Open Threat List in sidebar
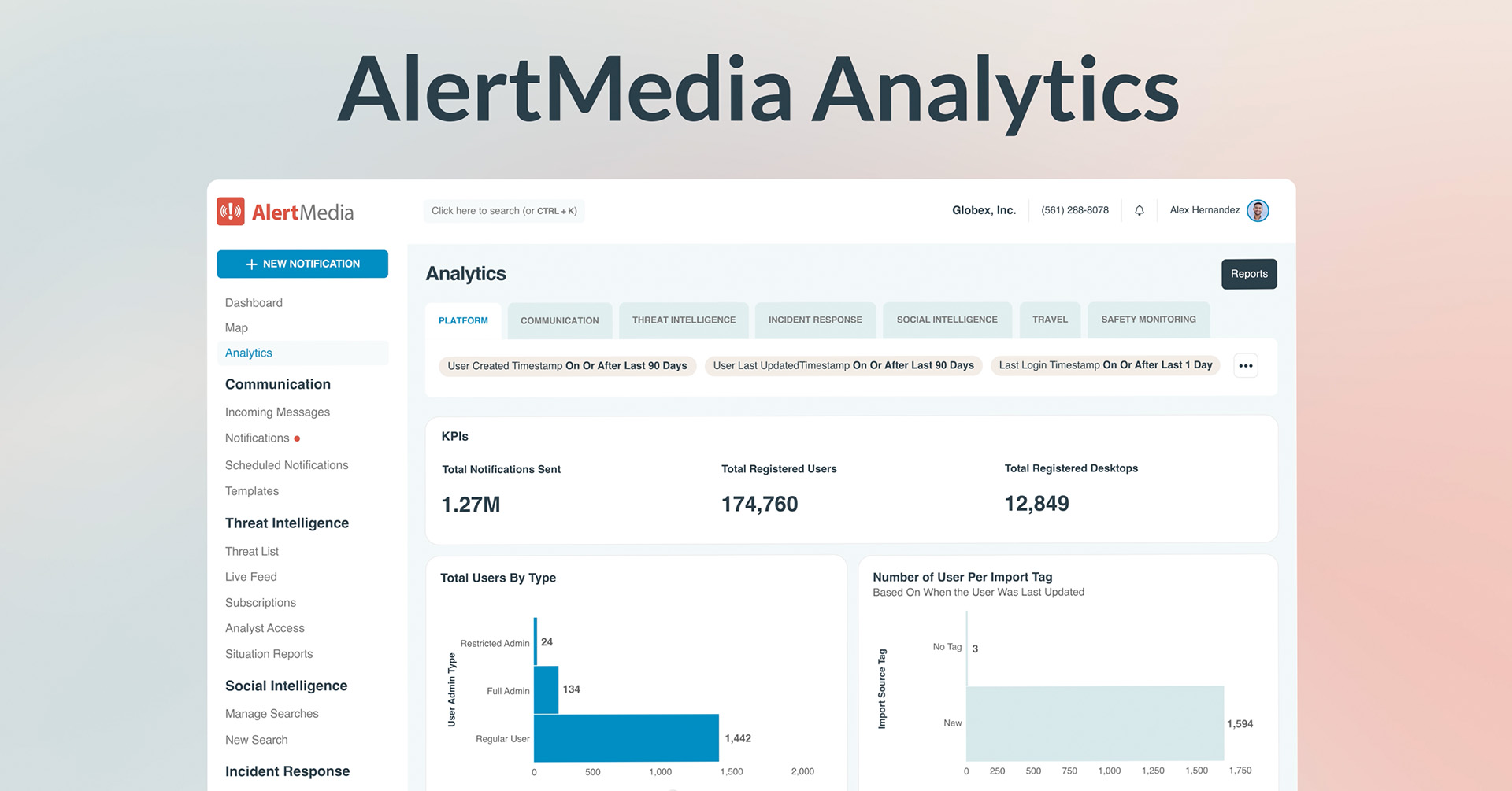This screenshot has width=1512, height=791. [252, 552]
